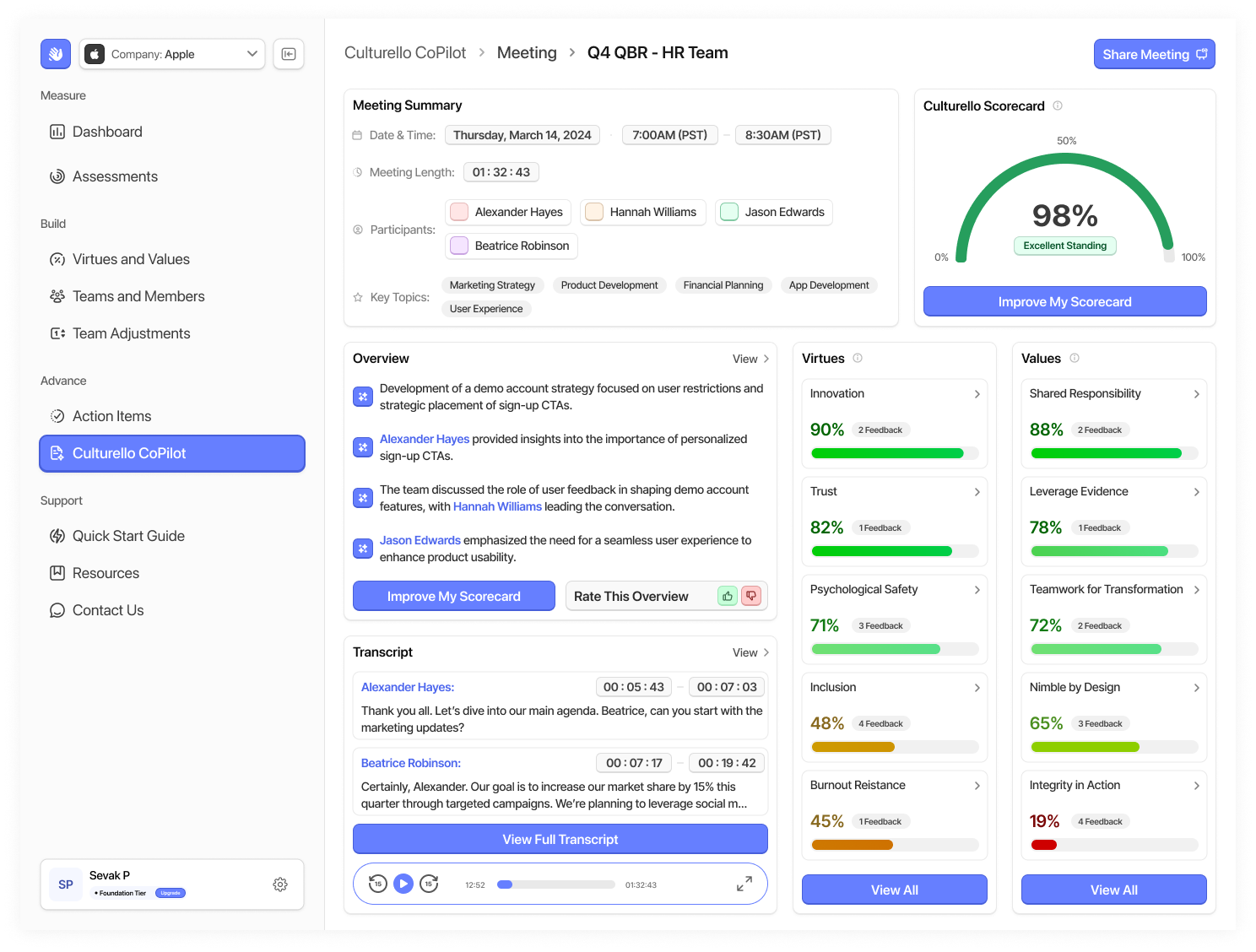
Task: Rewind 15 seconds in audio player
Action: 378,884
